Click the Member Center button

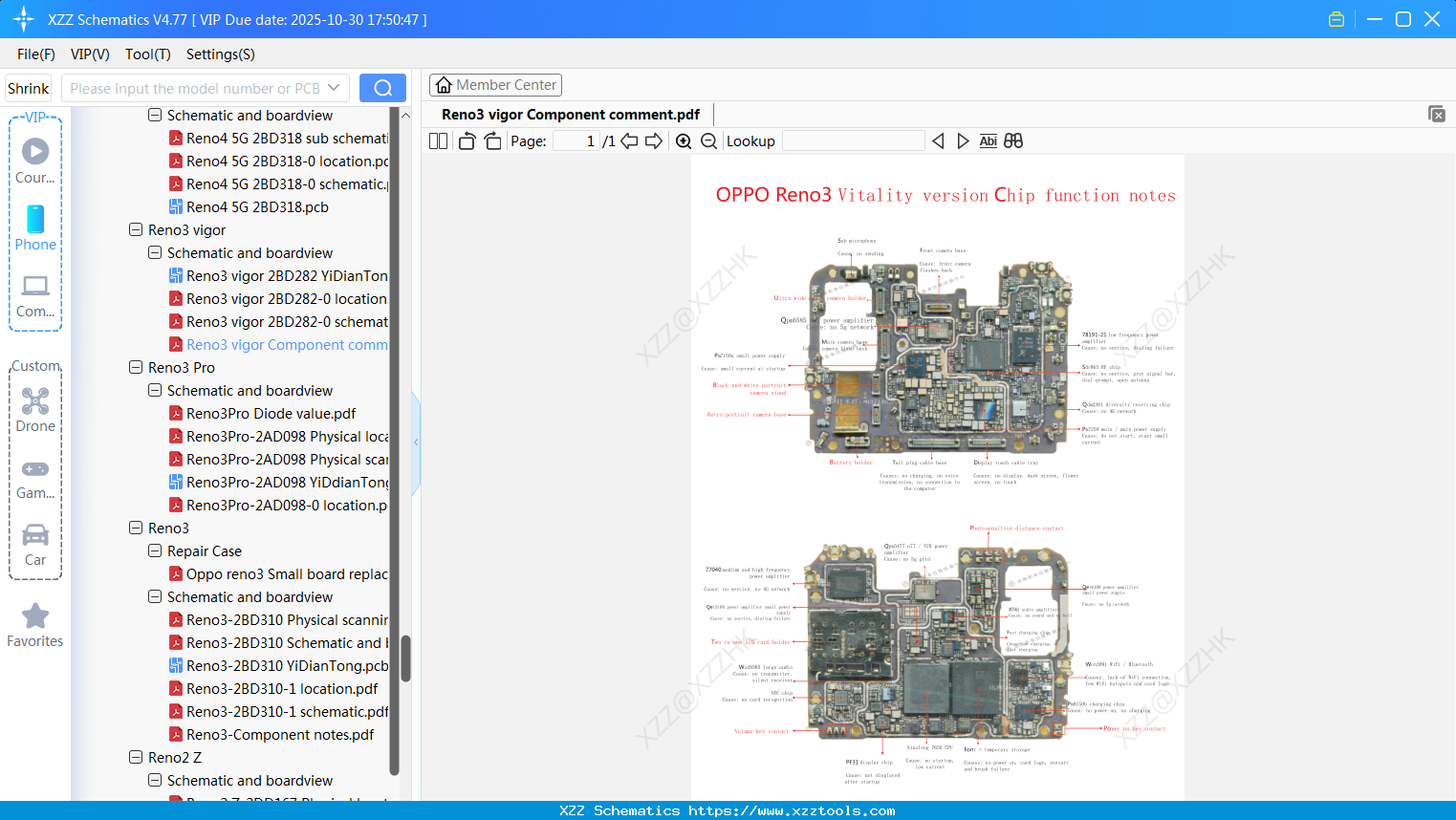coord(495,85)
